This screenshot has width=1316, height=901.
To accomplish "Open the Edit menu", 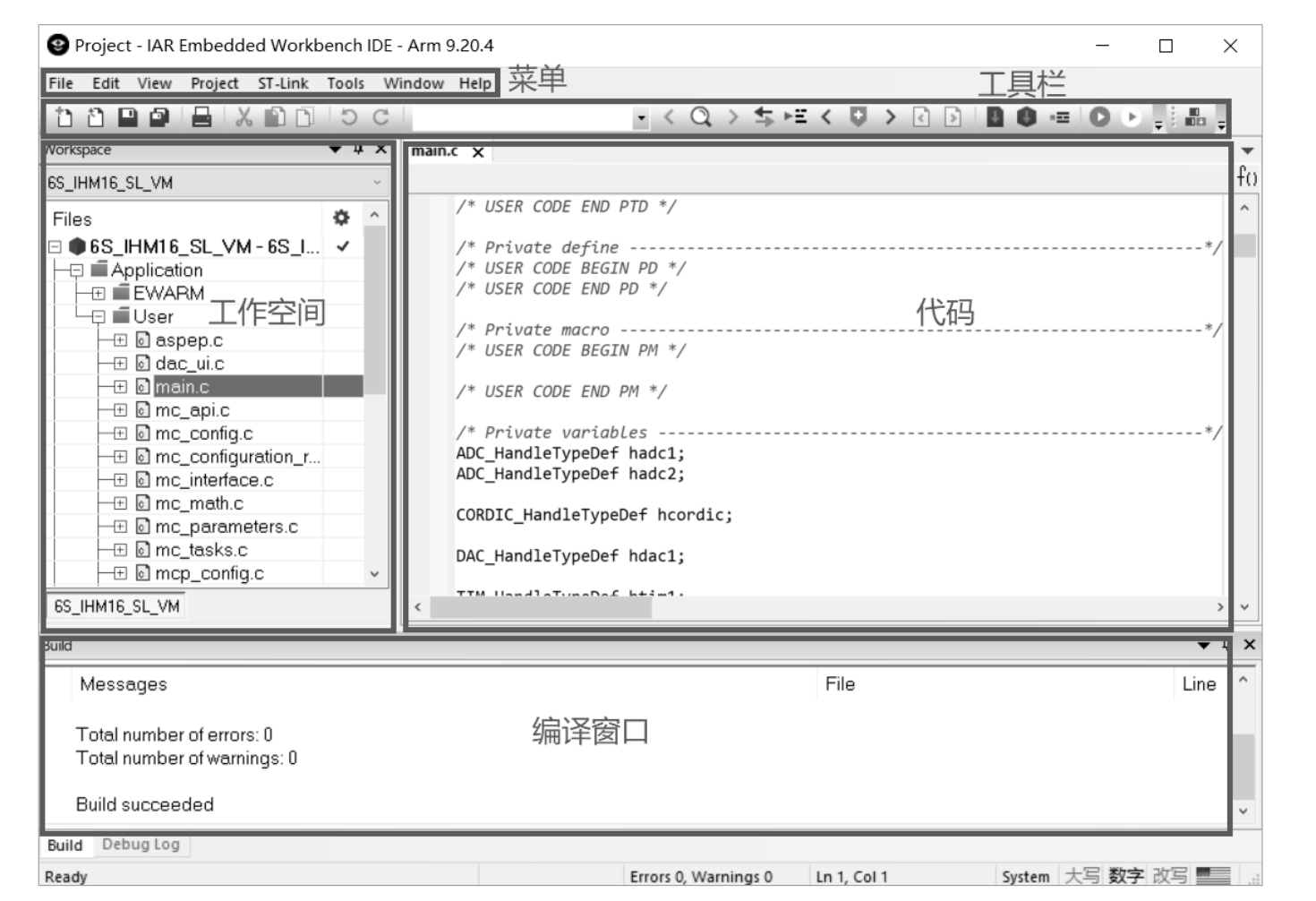I will click(106, 83).
